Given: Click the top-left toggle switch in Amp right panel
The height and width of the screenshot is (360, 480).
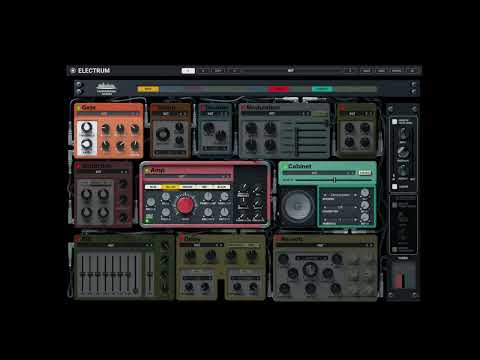Looking at the screenshot, I should pyautogui.click(x=243, y=188).
